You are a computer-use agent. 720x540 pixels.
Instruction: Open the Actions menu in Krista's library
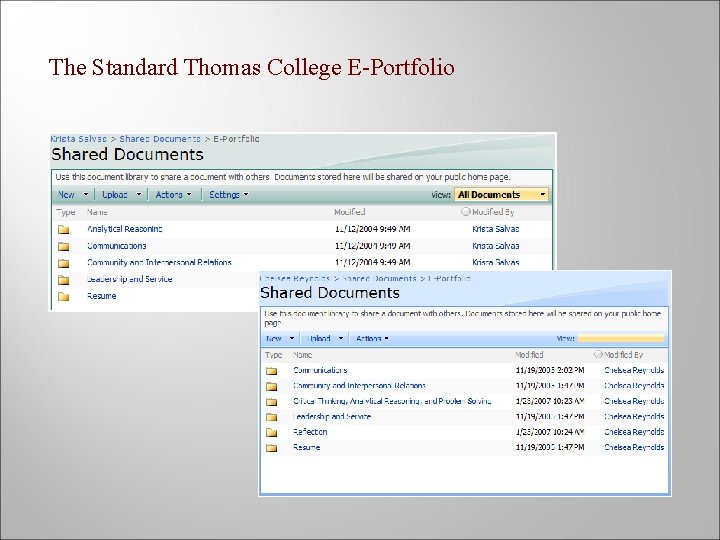coord(173,195)
